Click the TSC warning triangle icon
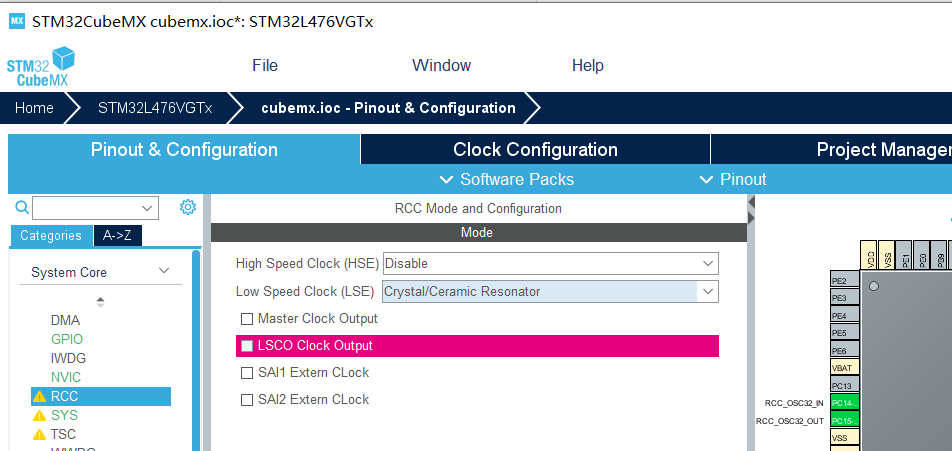Image resolution: width=952 pixels, height=451 pixels. click(x=39, y=435)
